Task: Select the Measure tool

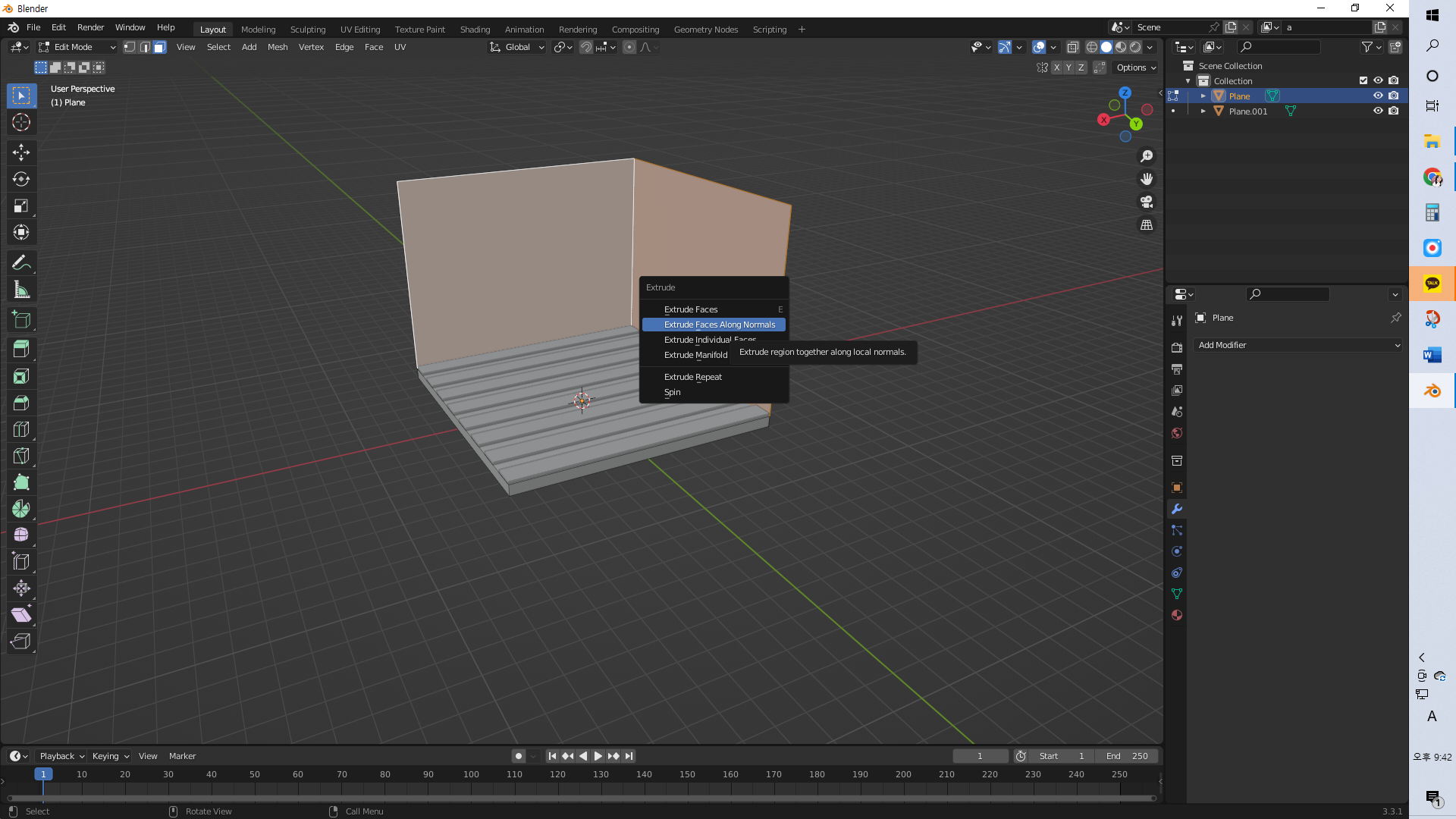Action: tap(21, 290)
